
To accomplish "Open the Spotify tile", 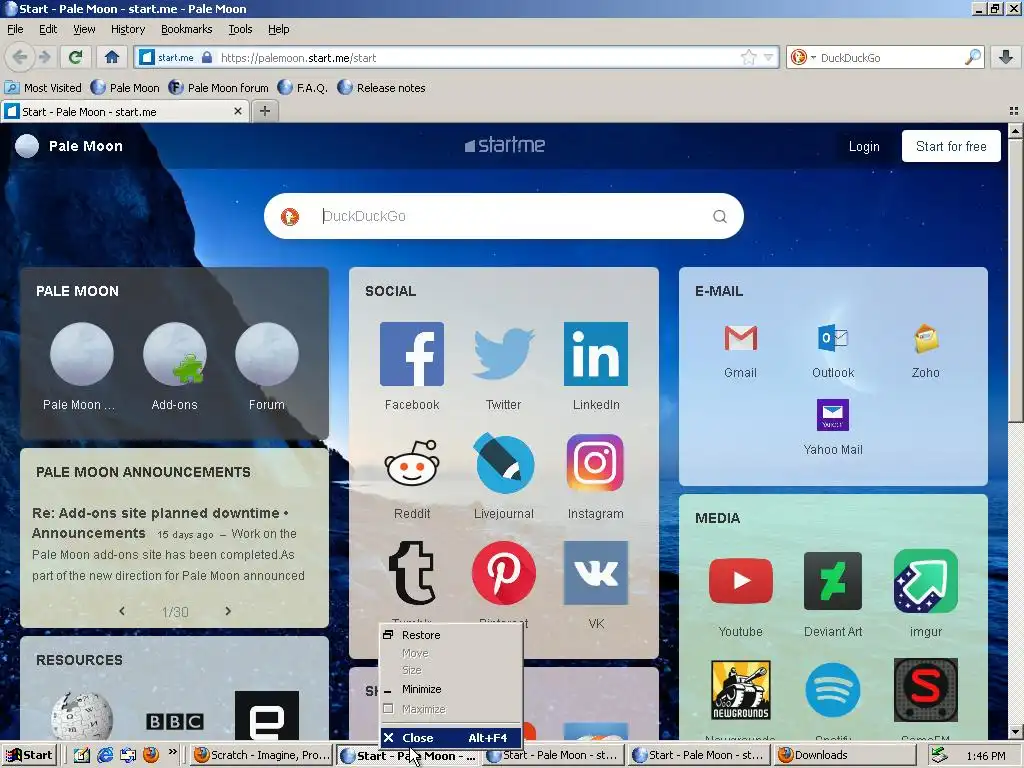I will click(833, 690).
